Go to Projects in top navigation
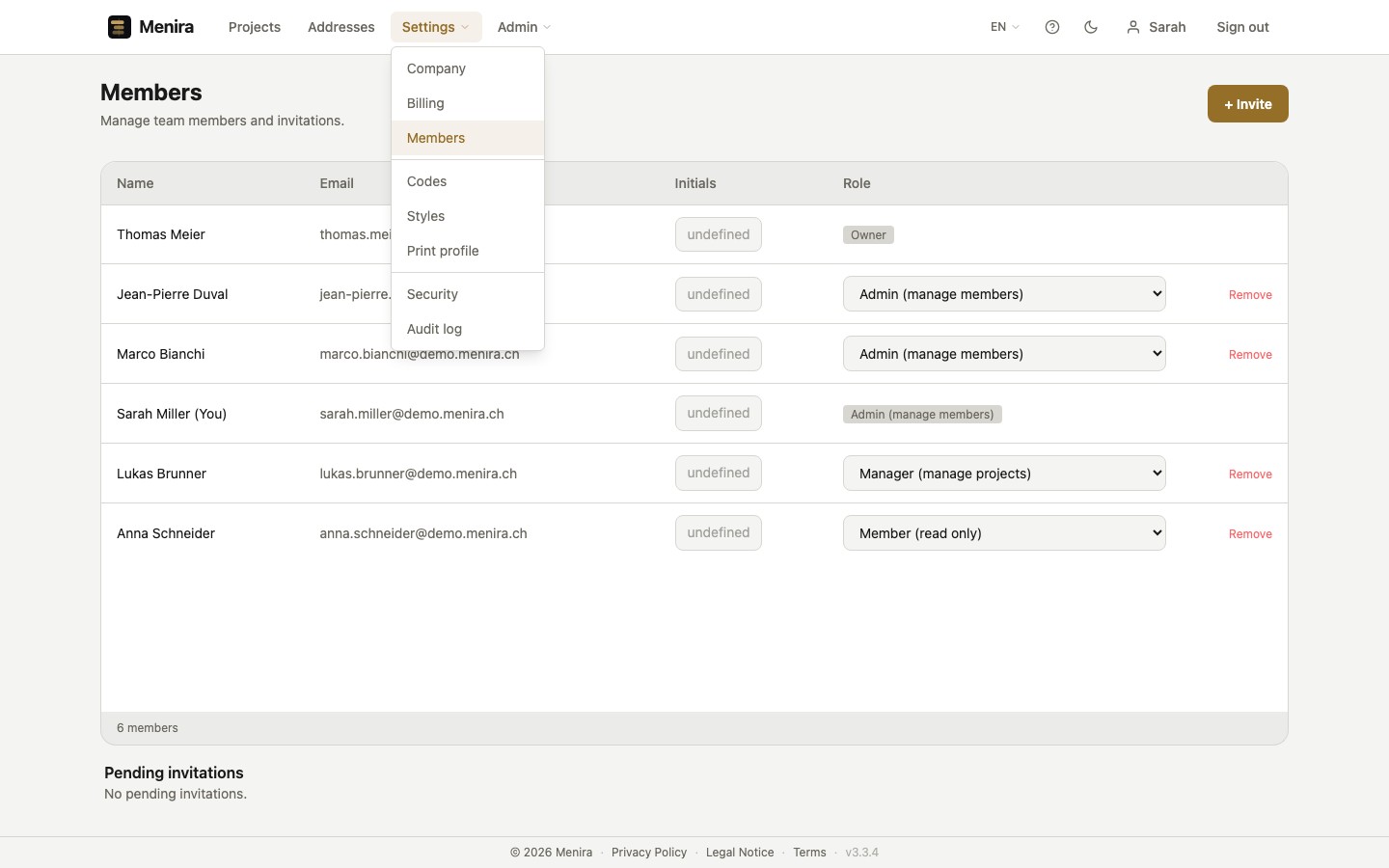This screenshot has width=1389, height=868. tap(255, 27)
